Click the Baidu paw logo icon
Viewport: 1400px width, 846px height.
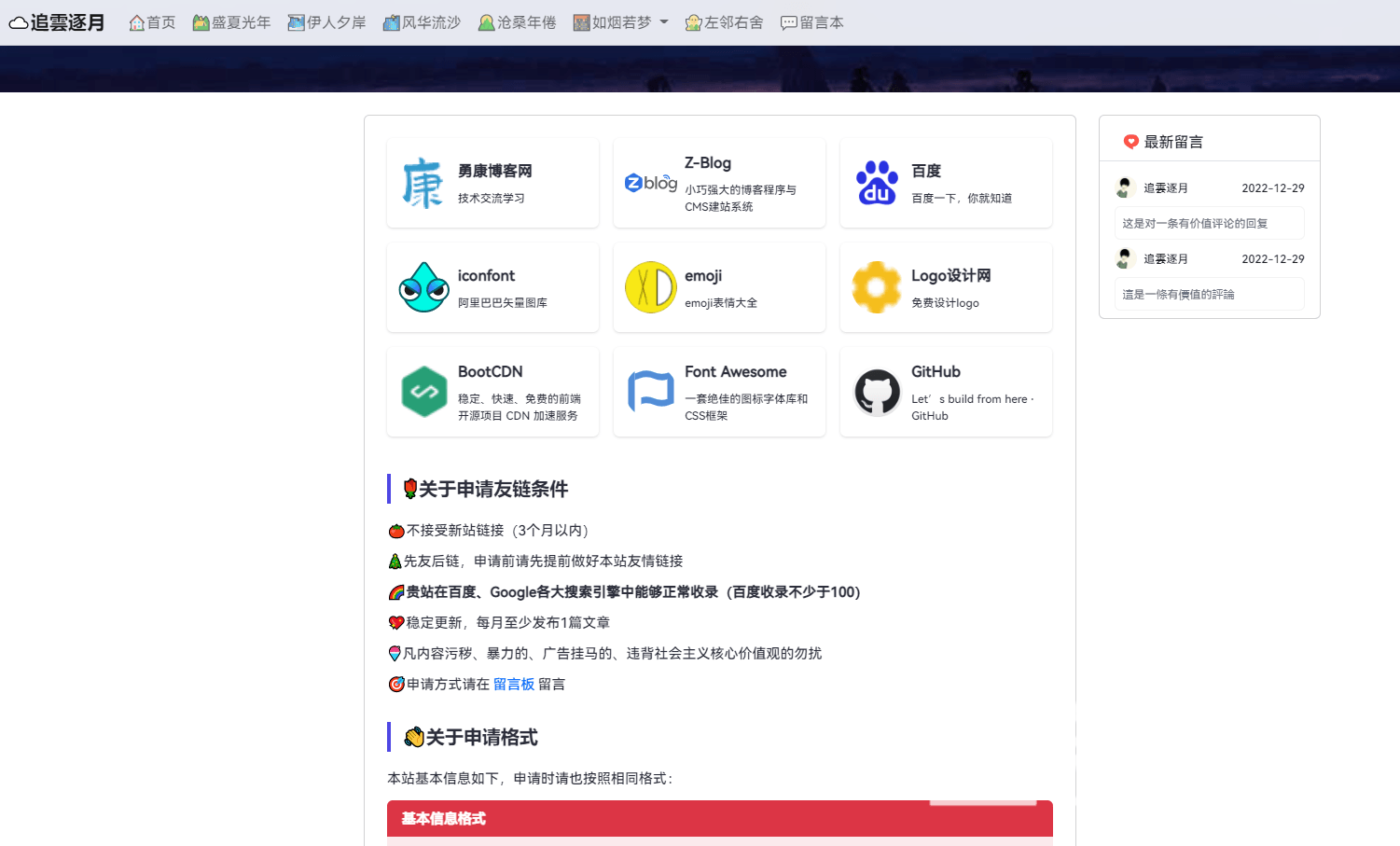[877, 183]
